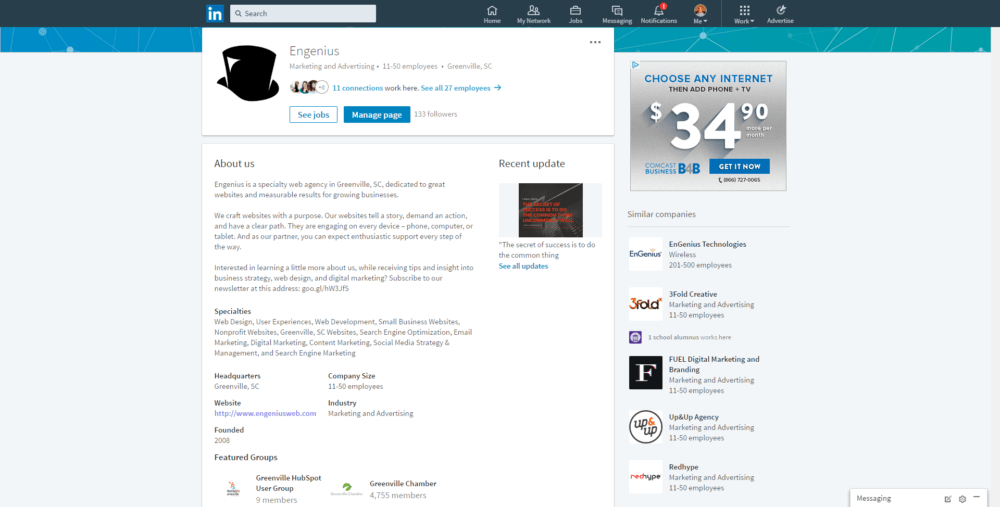
Task: Open 3Fold Creative company name
Action: pyautogui.click(x=693, y=294)
